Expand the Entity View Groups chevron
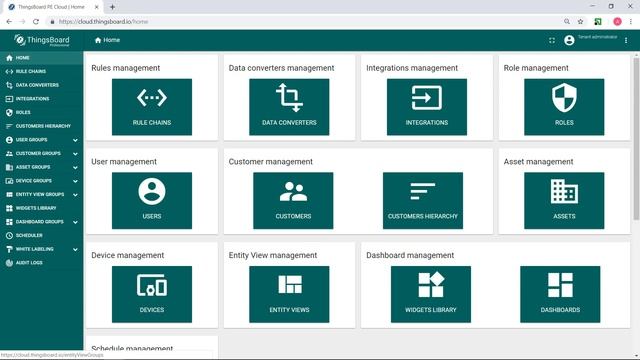 click(75, 195)
